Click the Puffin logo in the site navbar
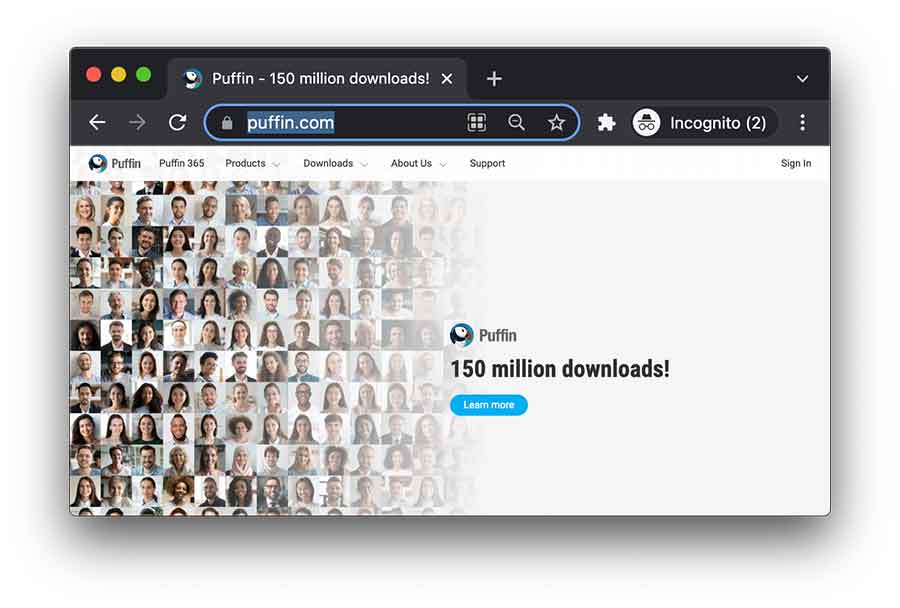Screen dimensions: 900x608 click(99, 162)
